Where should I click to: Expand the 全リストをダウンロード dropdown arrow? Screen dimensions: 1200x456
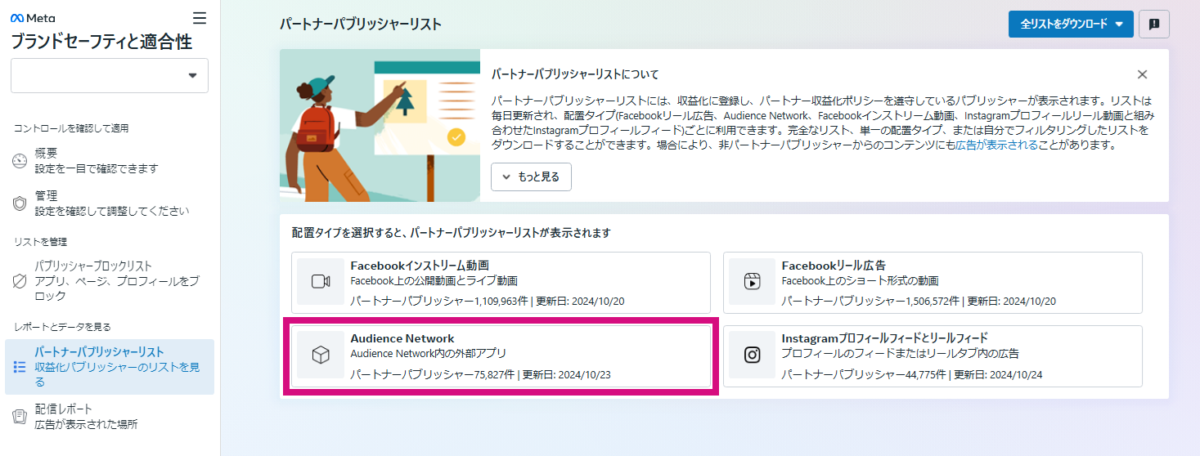pyautogui.click(x=1118, y=24)
